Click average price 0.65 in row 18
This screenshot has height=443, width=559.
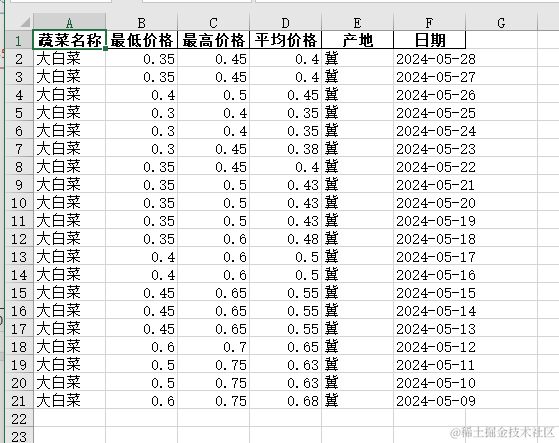[286, 346]
